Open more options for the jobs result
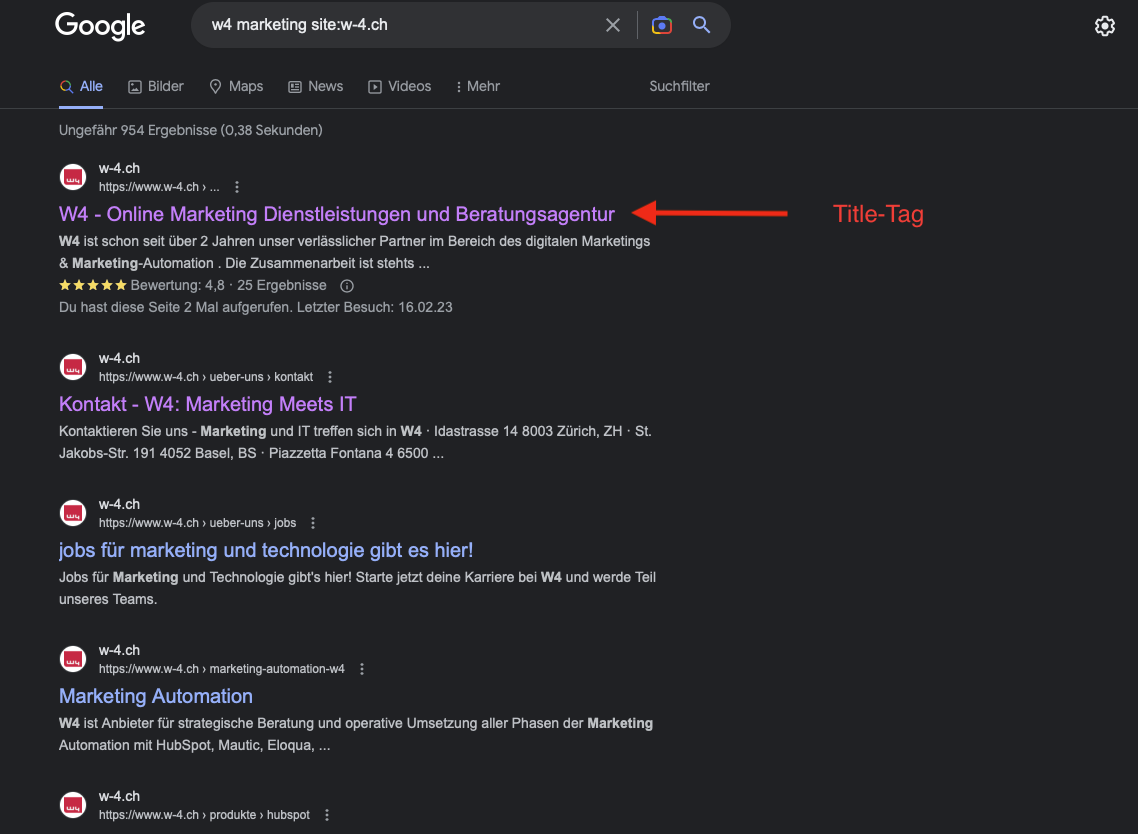The image size is (1138, 834). point(313,523)
